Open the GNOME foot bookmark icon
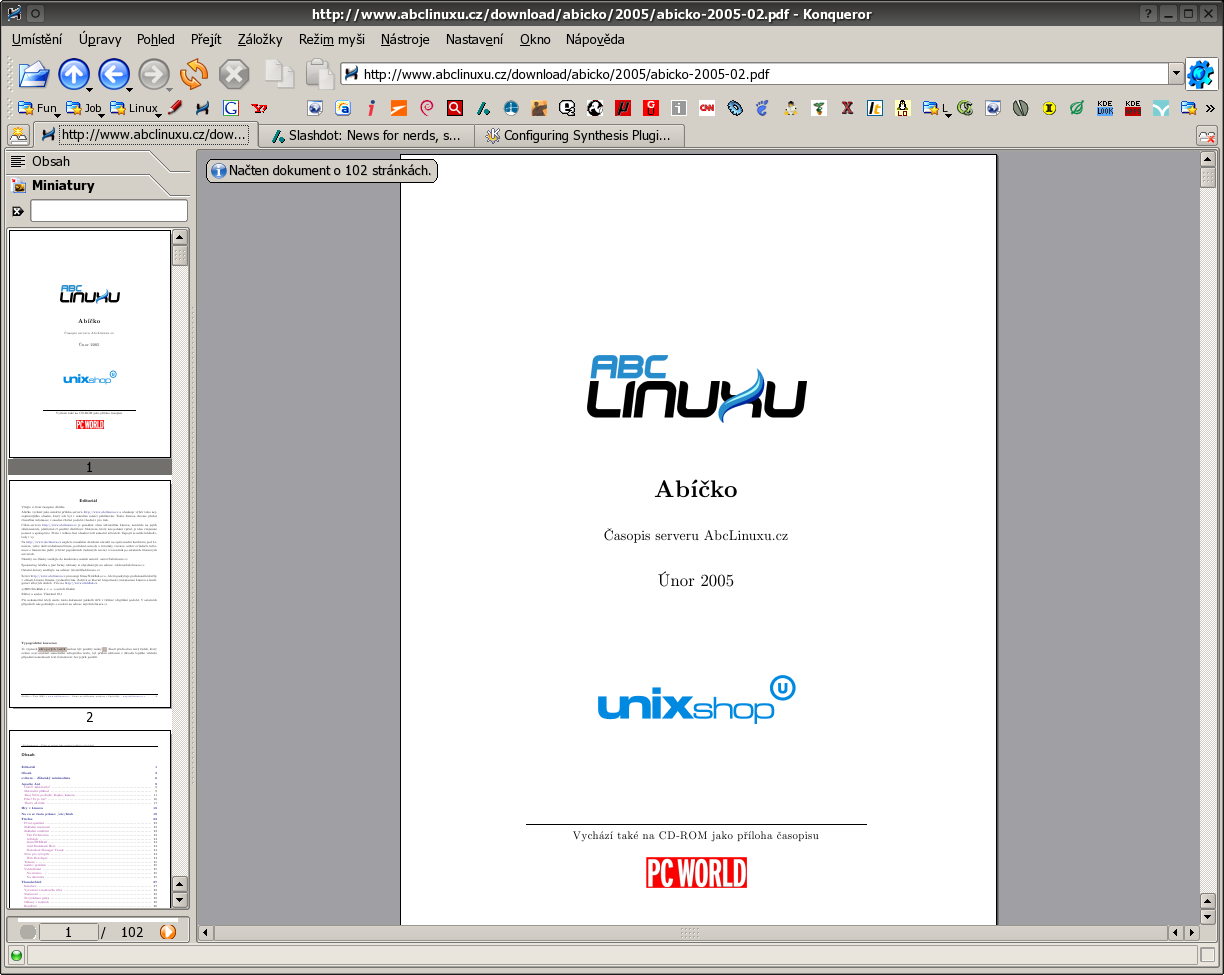Screen dimensions: 1224x975 [763, 108]
